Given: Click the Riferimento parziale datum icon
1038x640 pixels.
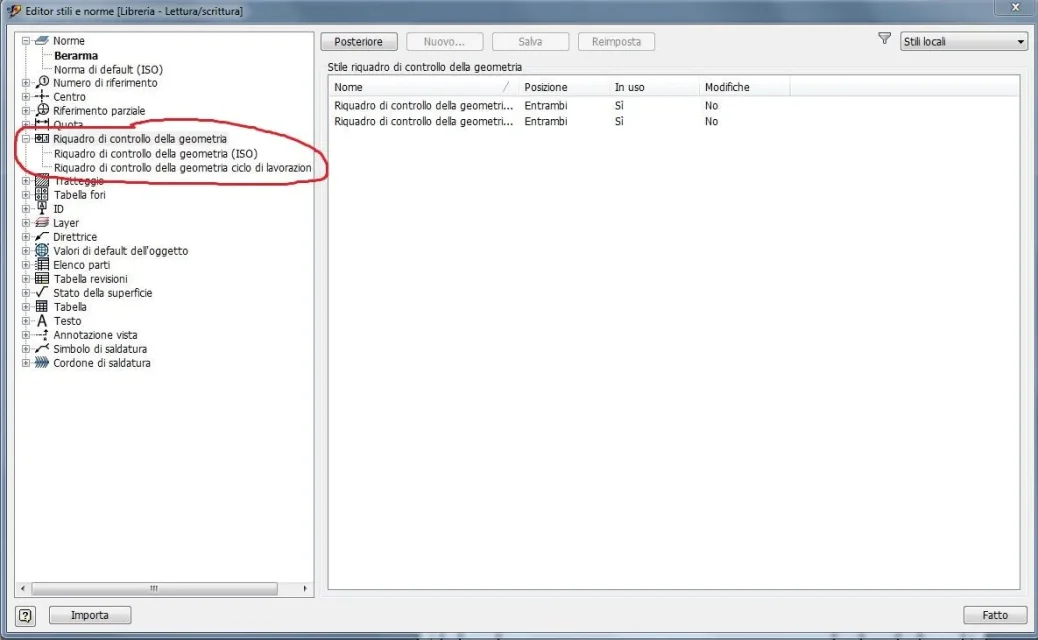Looking at the screenshot, I should [x=42, y=110].
